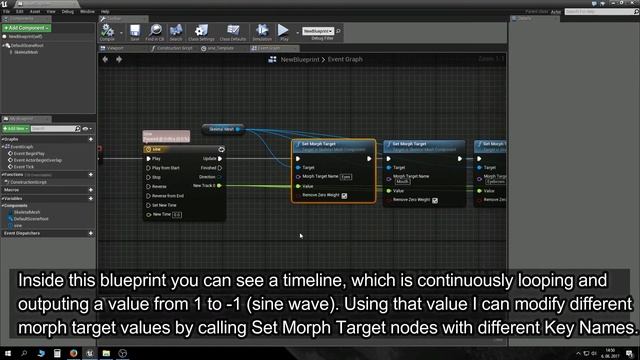This screenshot has width=640, height=360.
Task: Select Event BeginPlay in My Blueprint
Action: pyautogui.click(x=29, y=154)
